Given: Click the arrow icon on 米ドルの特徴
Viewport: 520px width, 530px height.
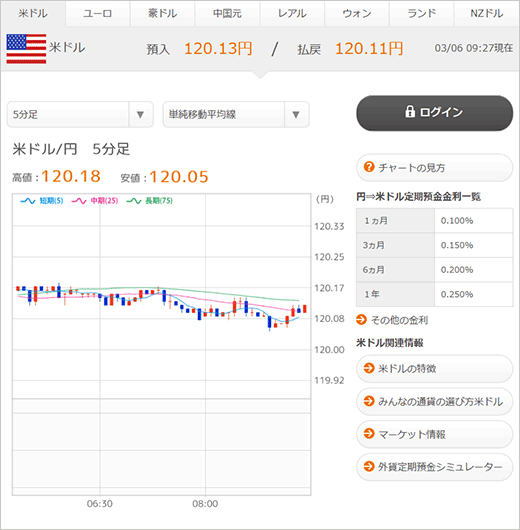Looking at the screenshot, I should [369, 368].
